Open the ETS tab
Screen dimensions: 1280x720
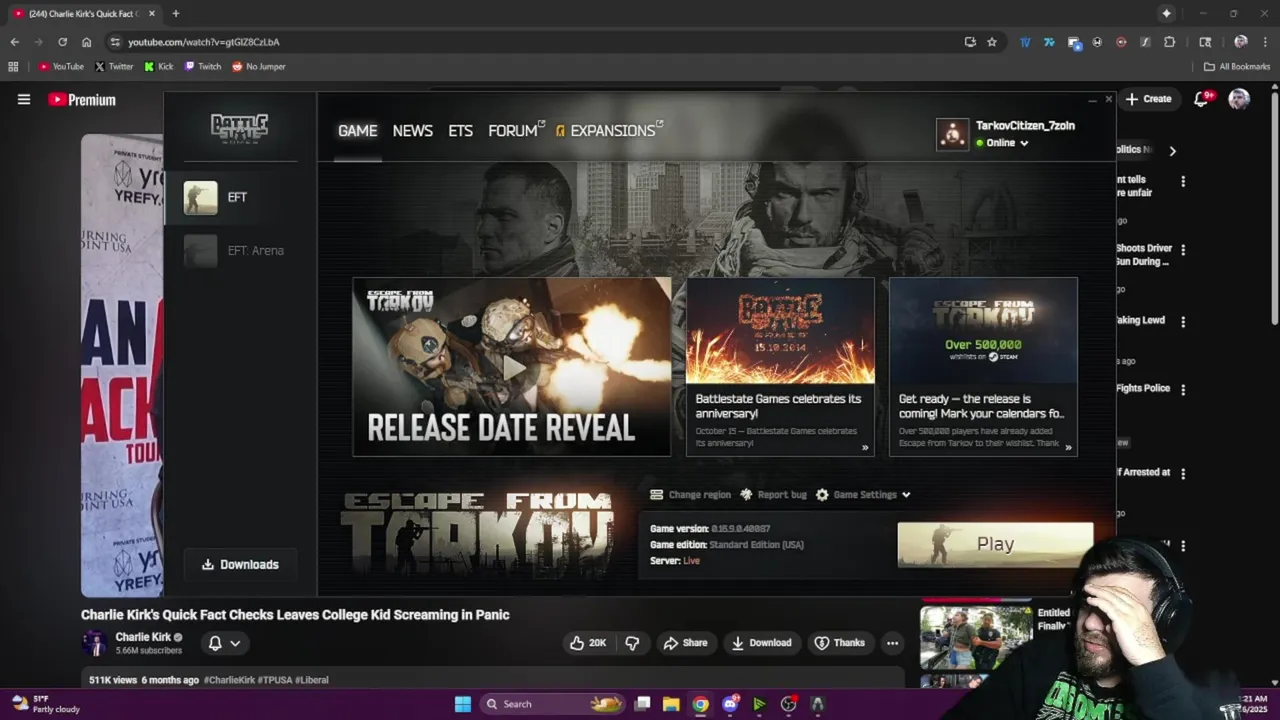[460, 131]
